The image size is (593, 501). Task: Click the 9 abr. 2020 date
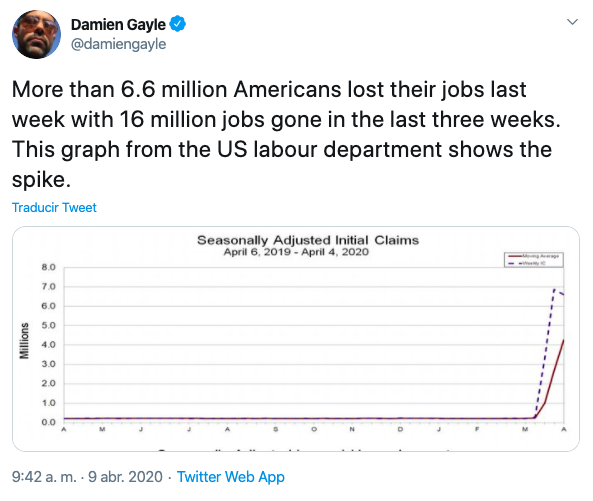click(126, 477)
